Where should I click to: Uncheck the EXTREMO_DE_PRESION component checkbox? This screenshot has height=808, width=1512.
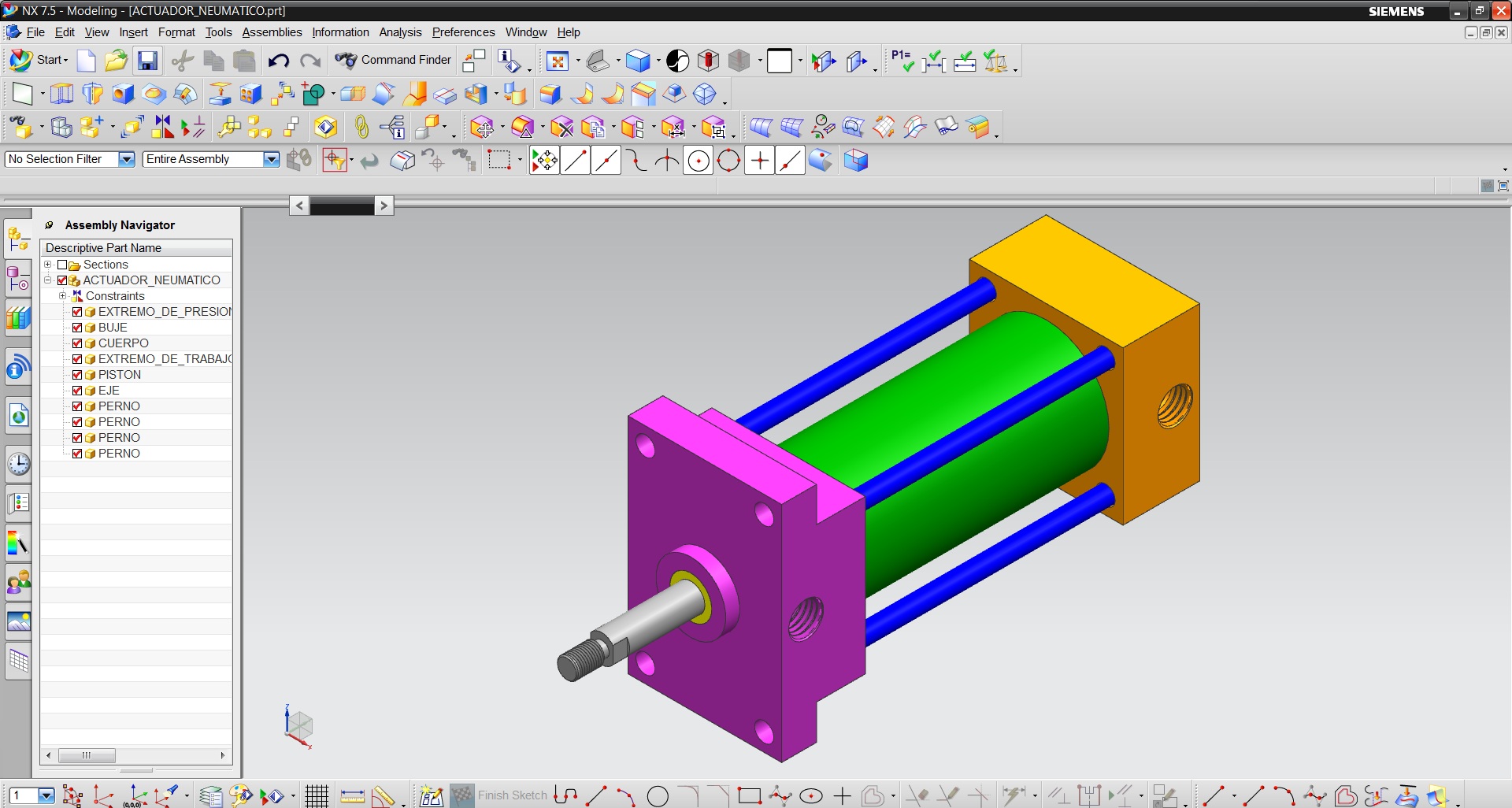(x=77, y=312)
